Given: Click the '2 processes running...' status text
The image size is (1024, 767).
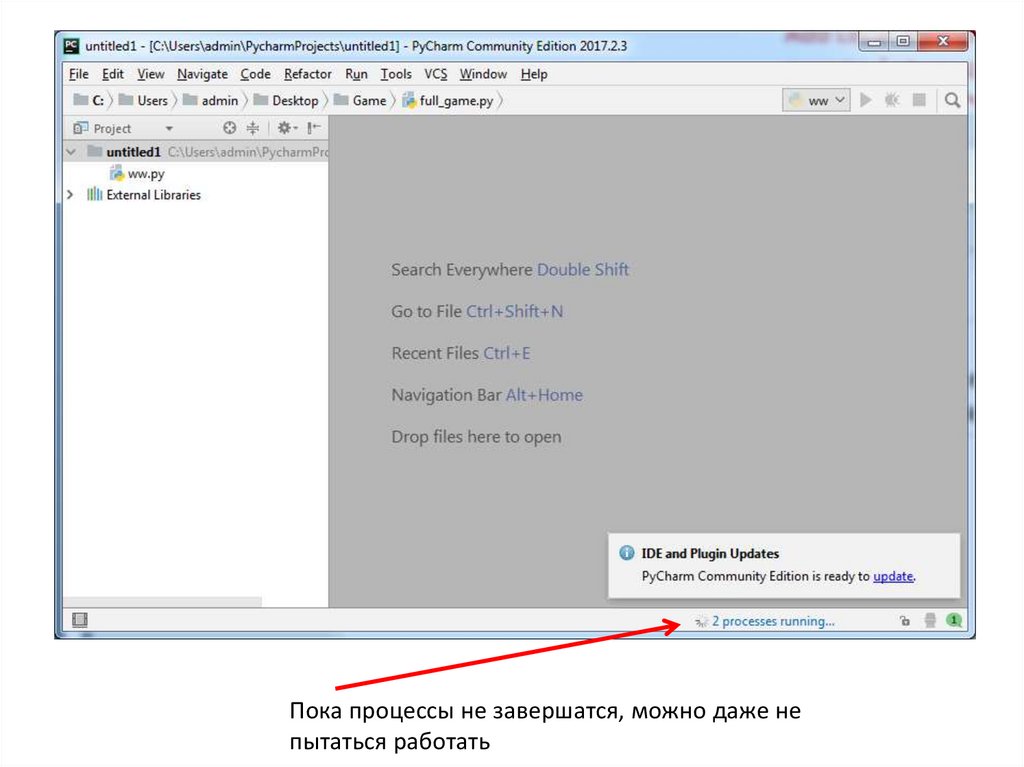Looking at the screenshot, I should [x=772, y=621].
